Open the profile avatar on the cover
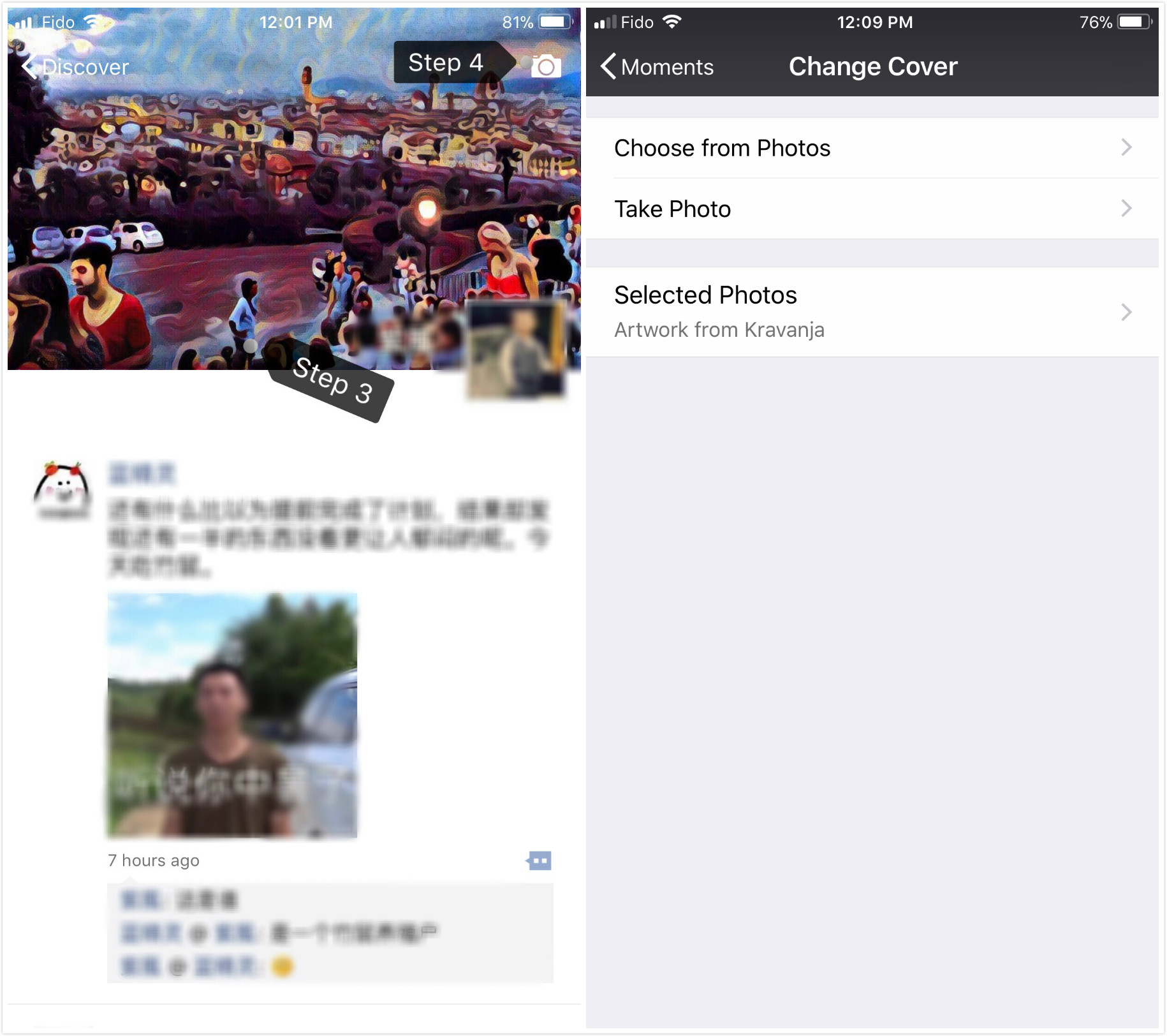 [x=517, y=350]
